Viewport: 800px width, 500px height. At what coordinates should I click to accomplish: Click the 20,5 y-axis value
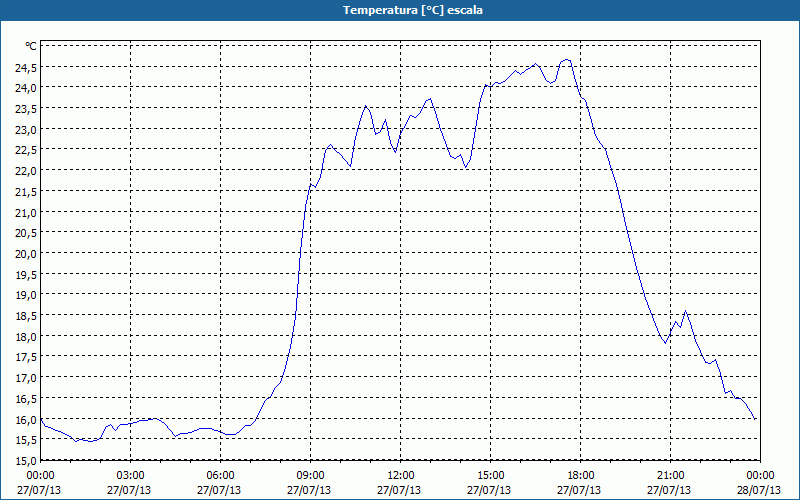click(26, 233)
